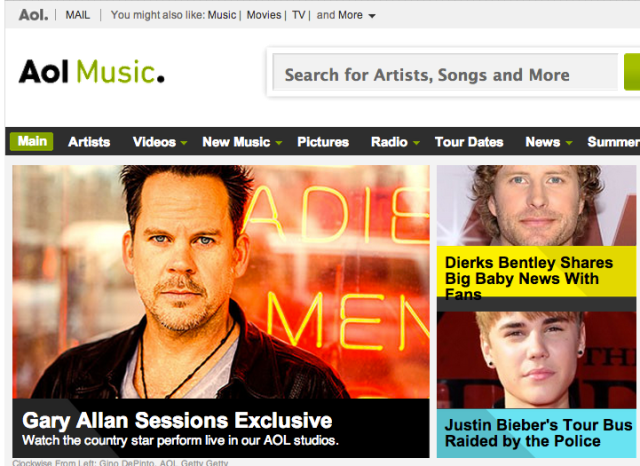Expand the New Music dropdown
Screen dimensions: 640x466
(x=279, y=142)
